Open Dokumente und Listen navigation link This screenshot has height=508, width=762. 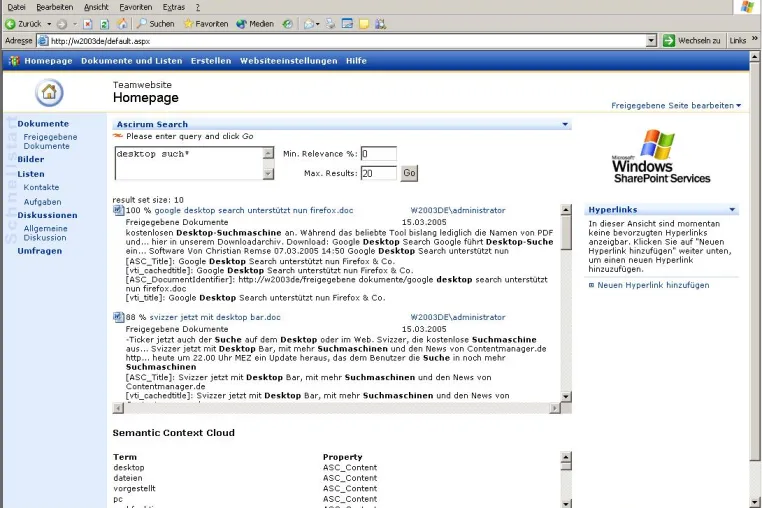pos(131,61)
